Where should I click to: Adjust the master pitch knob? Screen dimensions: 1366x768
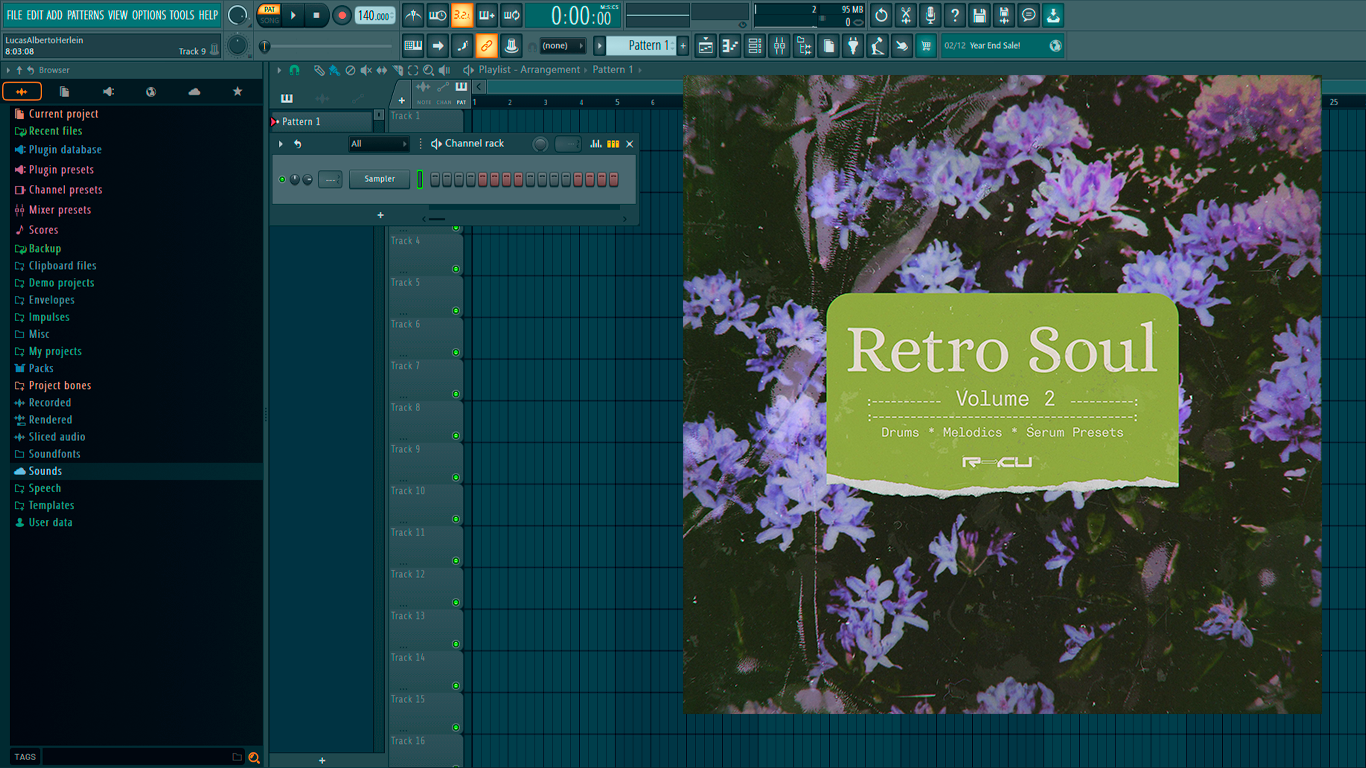pos(238,45)
